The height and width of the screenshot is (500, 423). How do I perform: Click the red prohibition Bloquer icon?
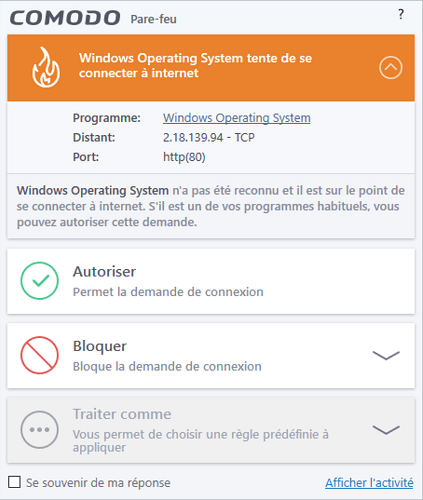click(40, 355)
